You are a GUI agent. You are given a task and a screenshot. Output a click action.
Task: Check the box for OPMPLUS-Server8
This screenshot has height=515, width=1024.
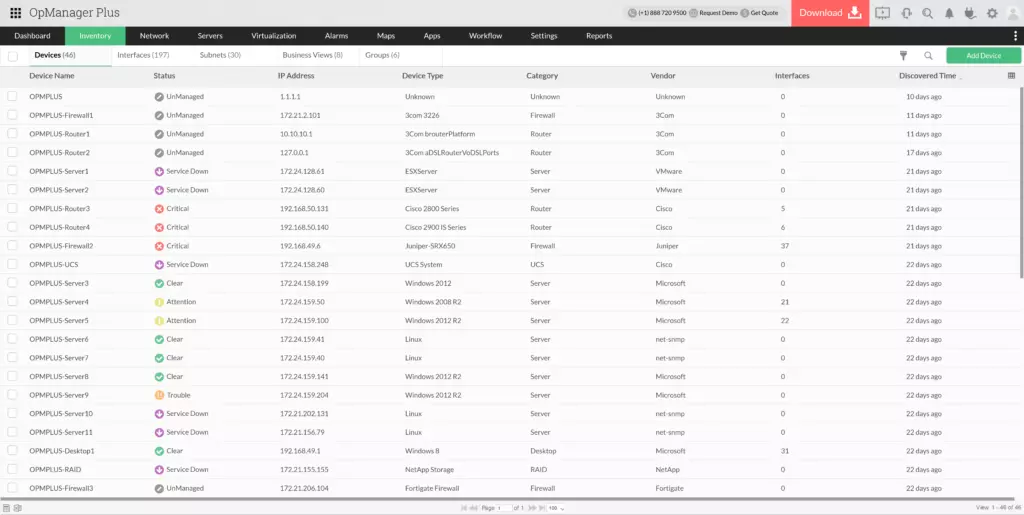pos(12,376)
